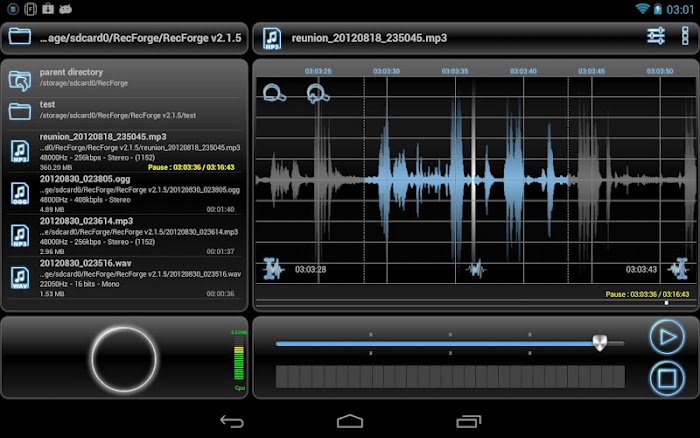Select the right selection marker at 03:03:43
The image size is (700, 438).
(679, 269)
